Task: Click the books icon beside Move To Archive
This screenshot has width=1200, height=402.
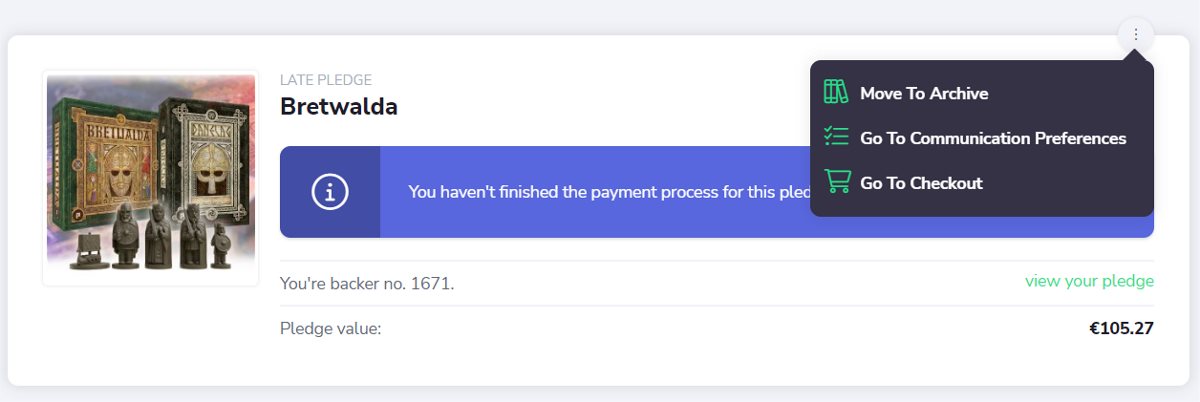Action: [x=836, y=93]
